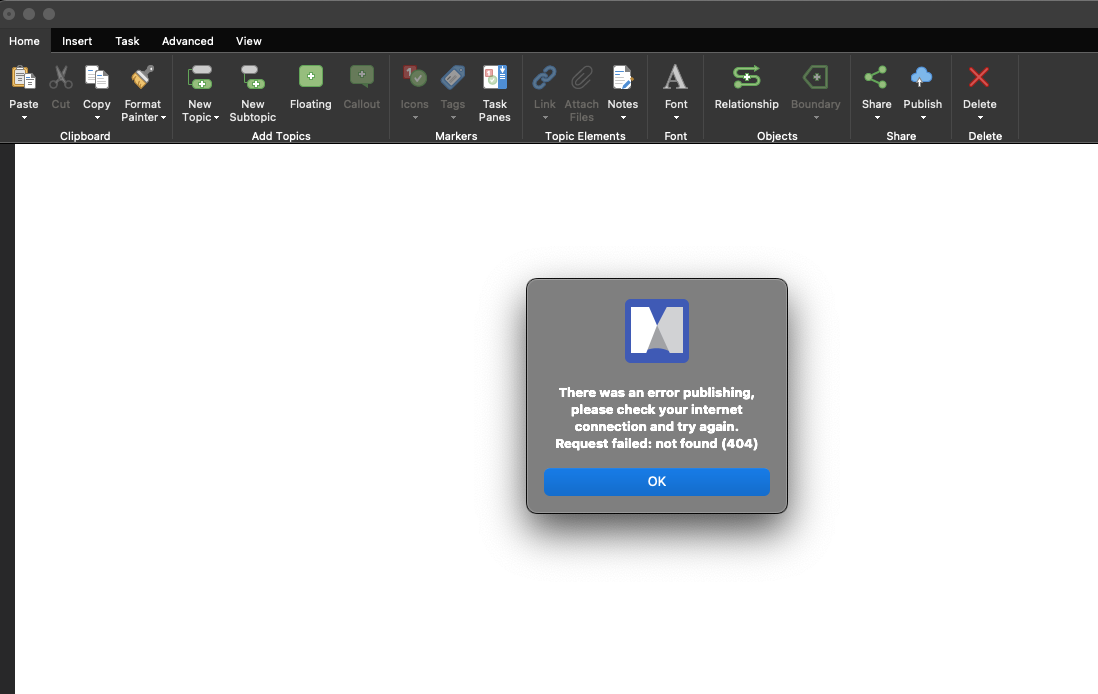Click the red Delete icon
1098x694 pixels.
[979, 78]
